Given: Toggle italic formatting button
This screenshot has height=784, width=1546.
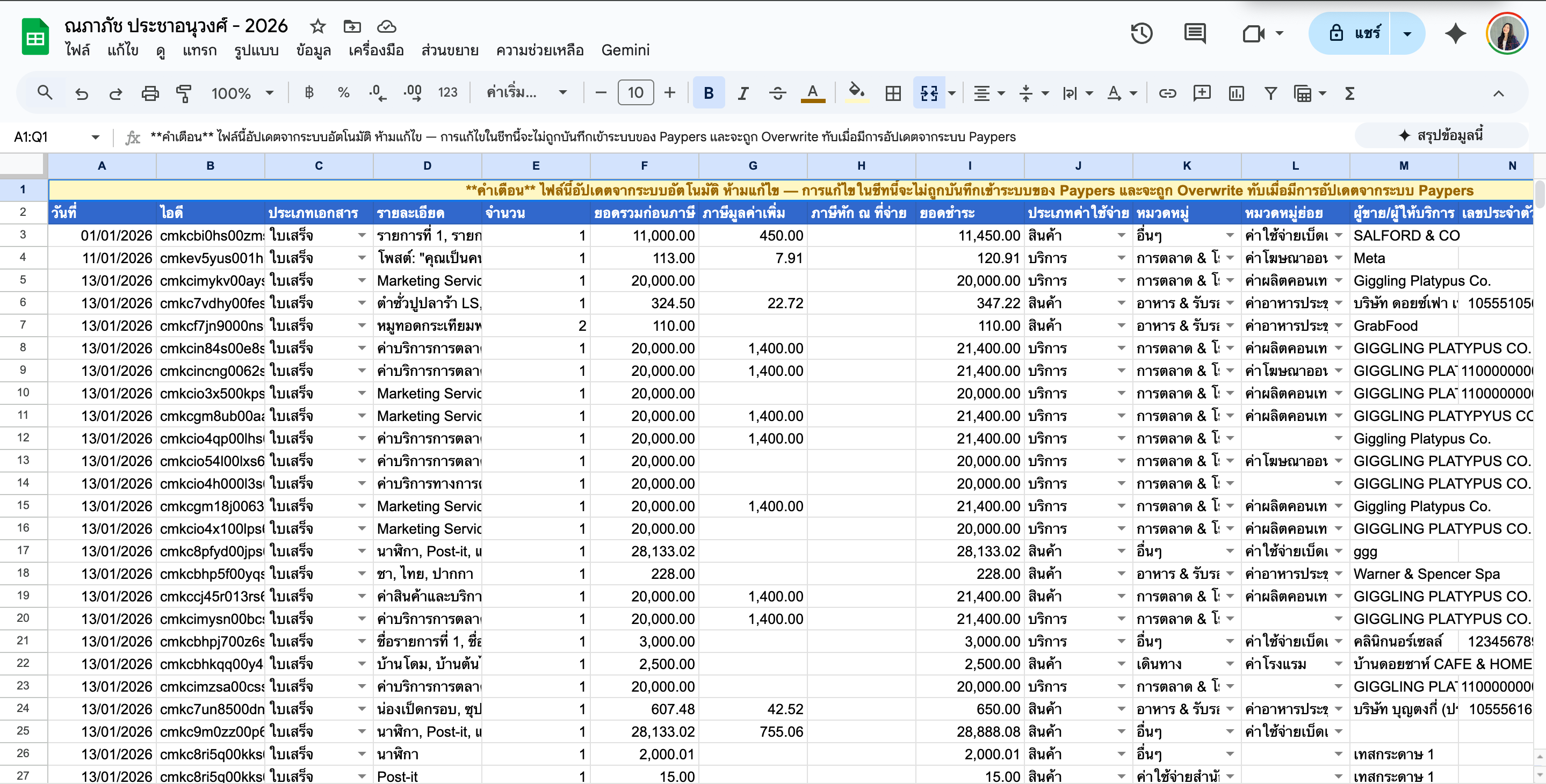Looking at the screenshot, I should (743, 93).
